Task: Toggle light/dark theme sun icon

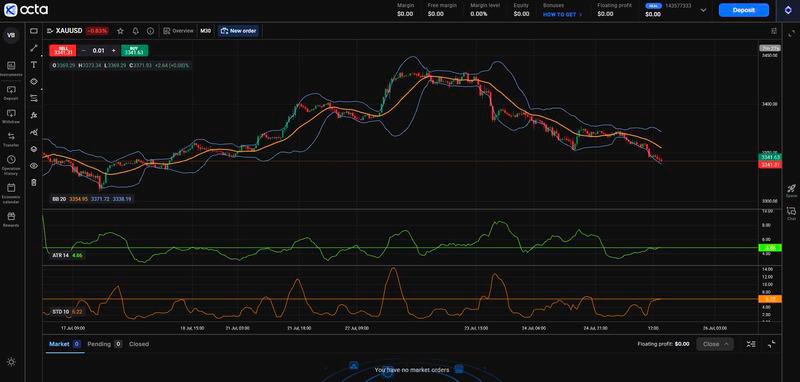Action: point(11,362)
